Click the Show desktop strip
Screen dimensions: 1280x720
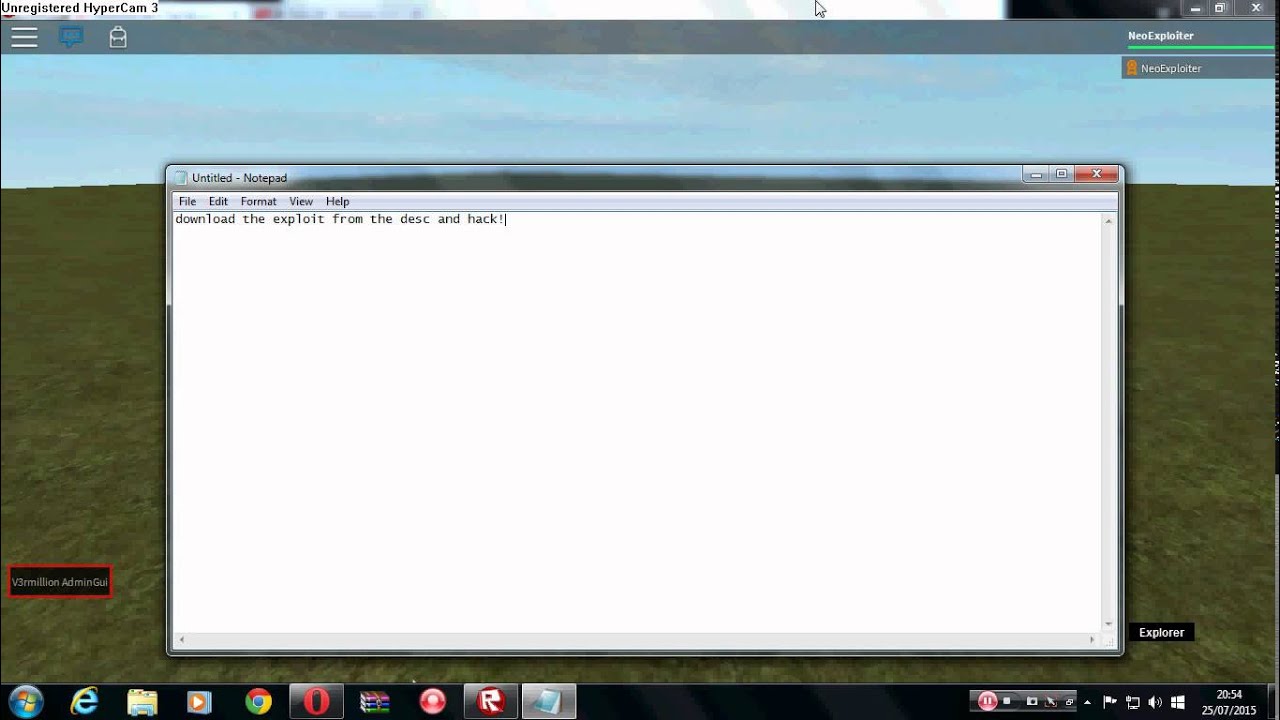[x=1272, y=702]
